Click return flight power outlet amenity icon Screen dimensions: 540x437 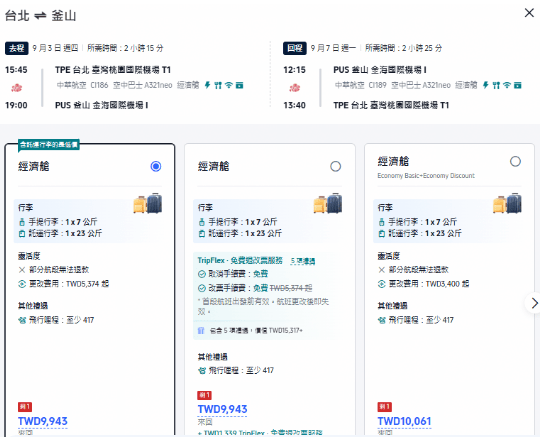pos(486,85)
